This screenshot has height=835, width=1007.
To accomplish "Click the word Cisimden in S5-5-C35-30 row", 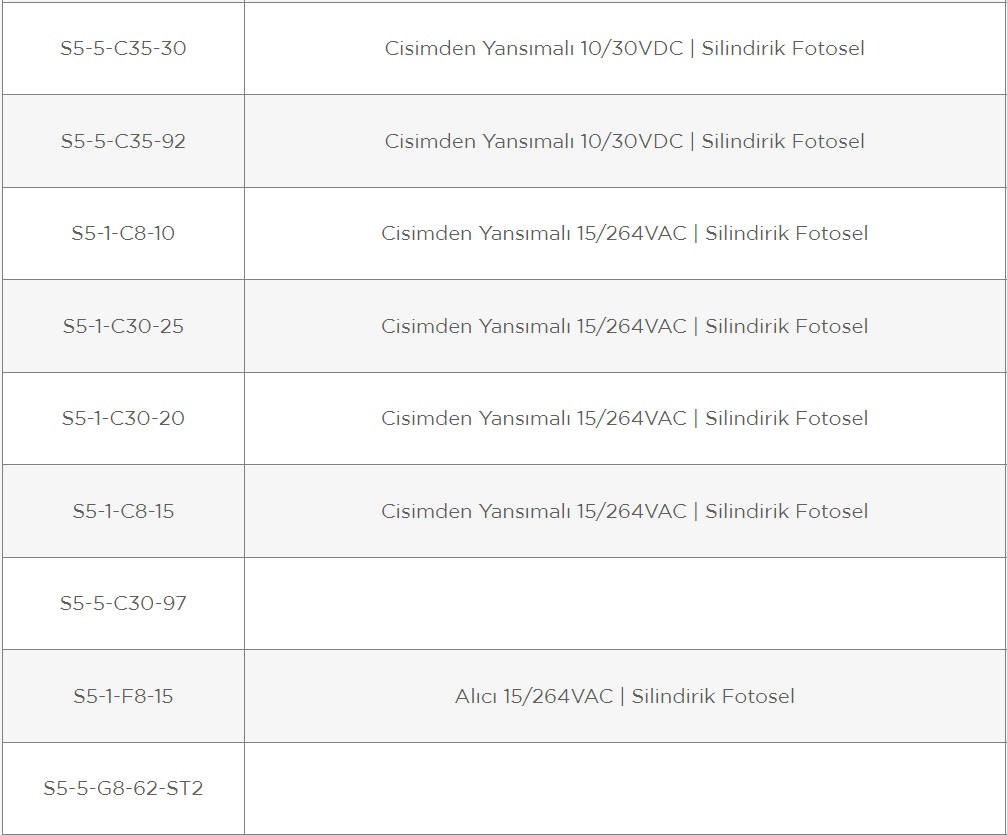I will [430, 48].
